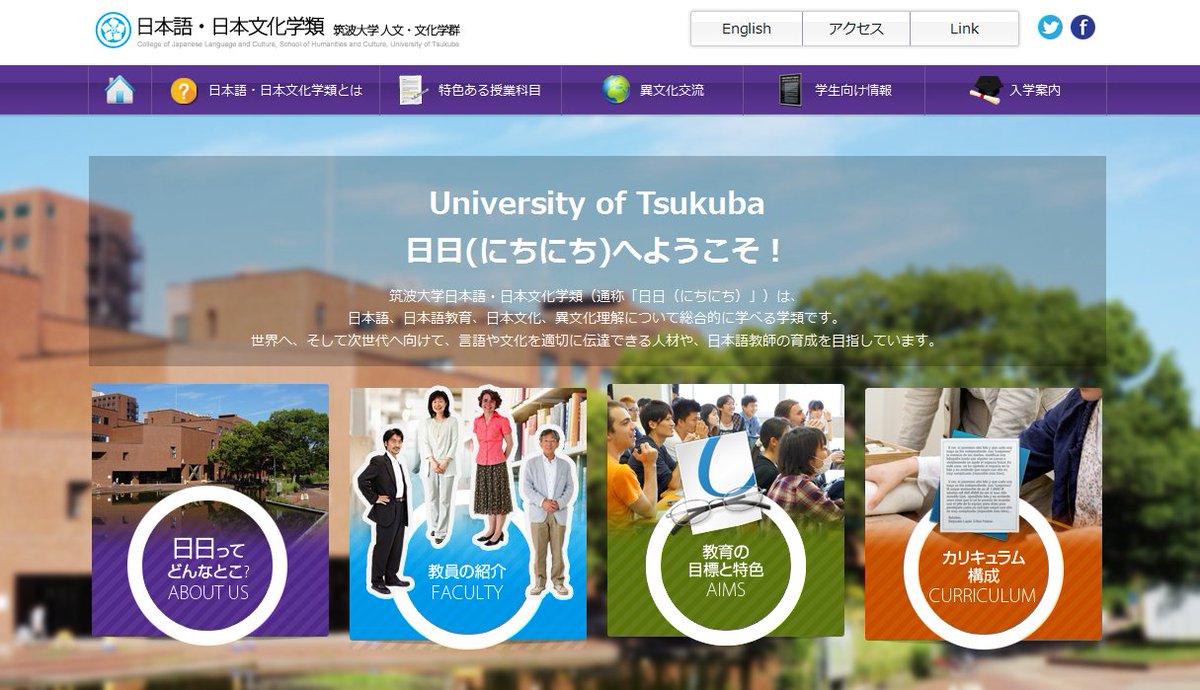The height and width of the screenshot is (690, 1200).
Task: Click the home icon in navigation bar
Action: 119,90
